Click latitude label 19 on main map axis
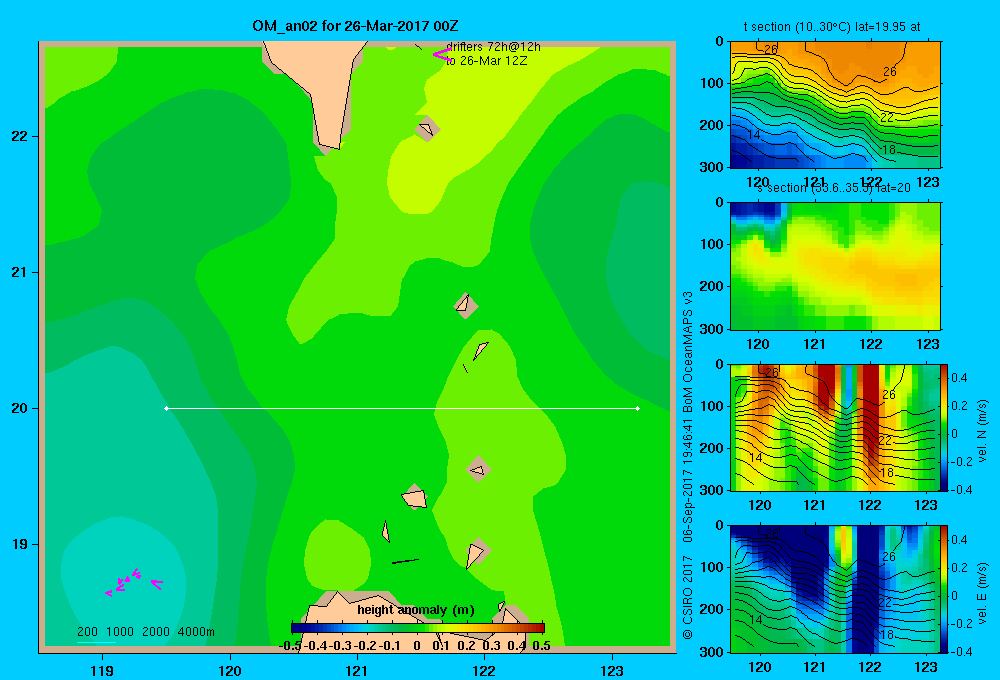Image resolution: width=1000 pixels, height=680 pixels. [x=19, y=544]
